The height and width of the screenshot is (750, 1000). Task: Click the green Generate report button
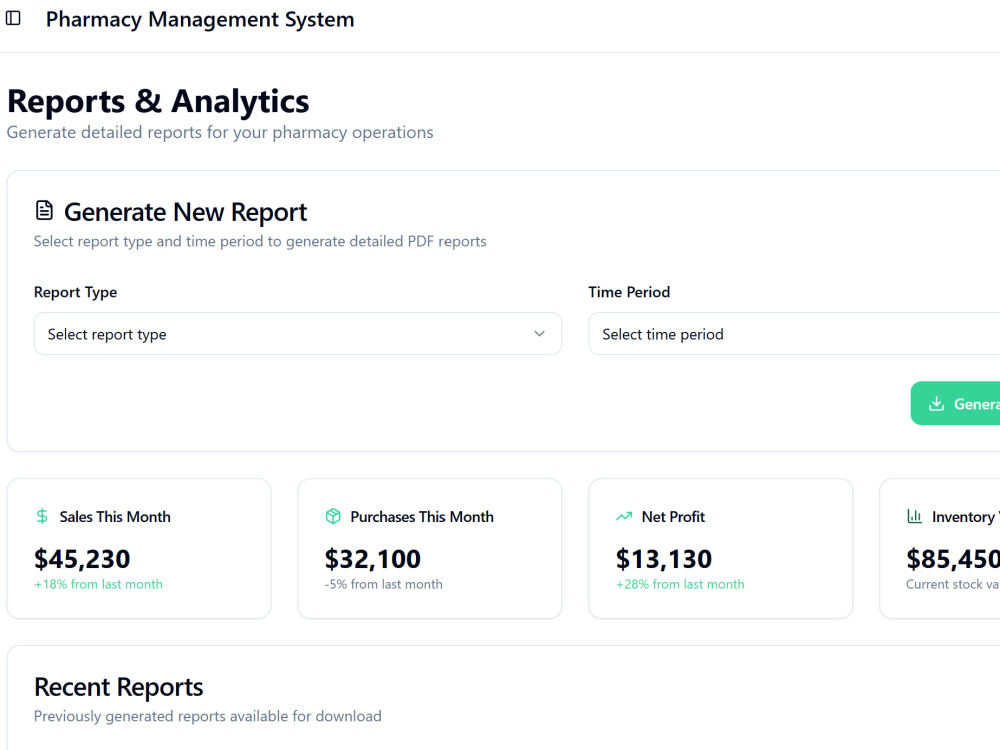pos(955,403)
